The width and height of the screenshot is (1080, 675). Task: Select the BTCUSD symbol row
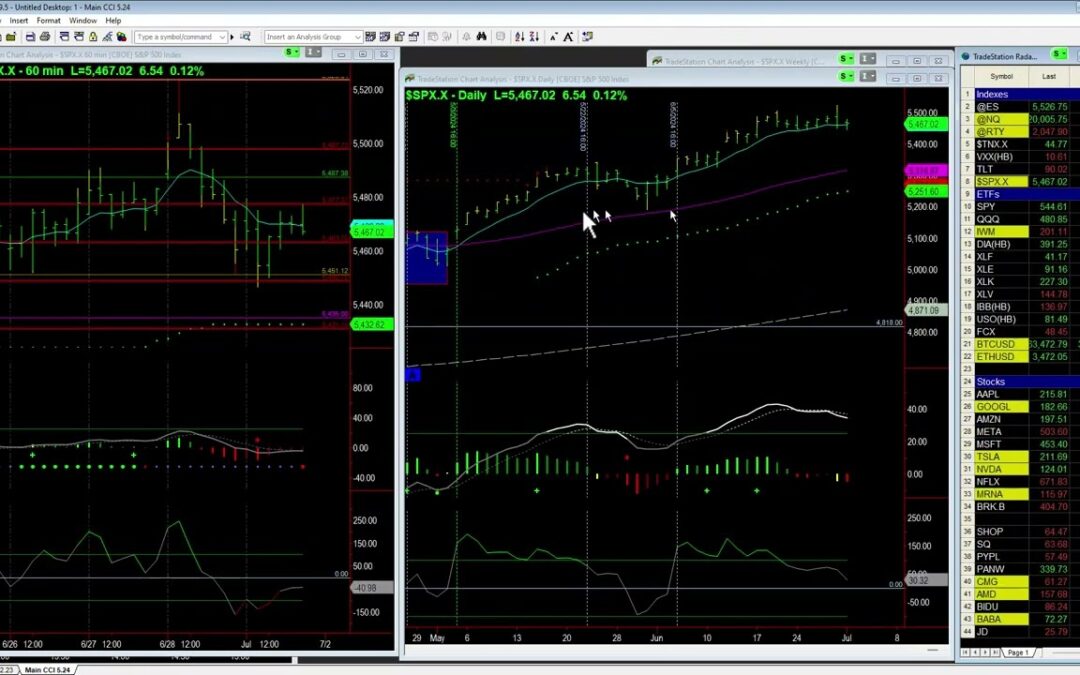point(1020,344)
